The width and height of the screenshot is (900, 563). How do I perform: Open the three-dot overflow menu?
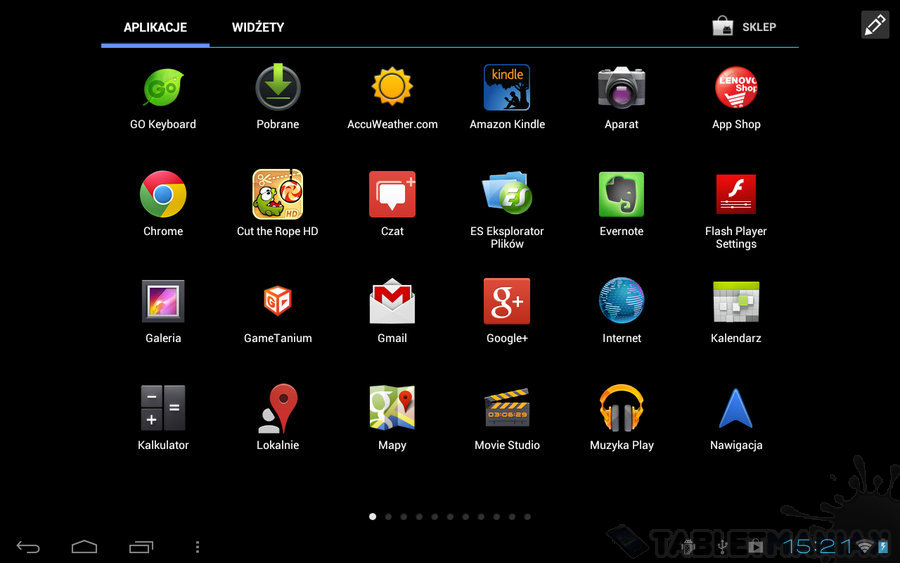tap(197, 547)
